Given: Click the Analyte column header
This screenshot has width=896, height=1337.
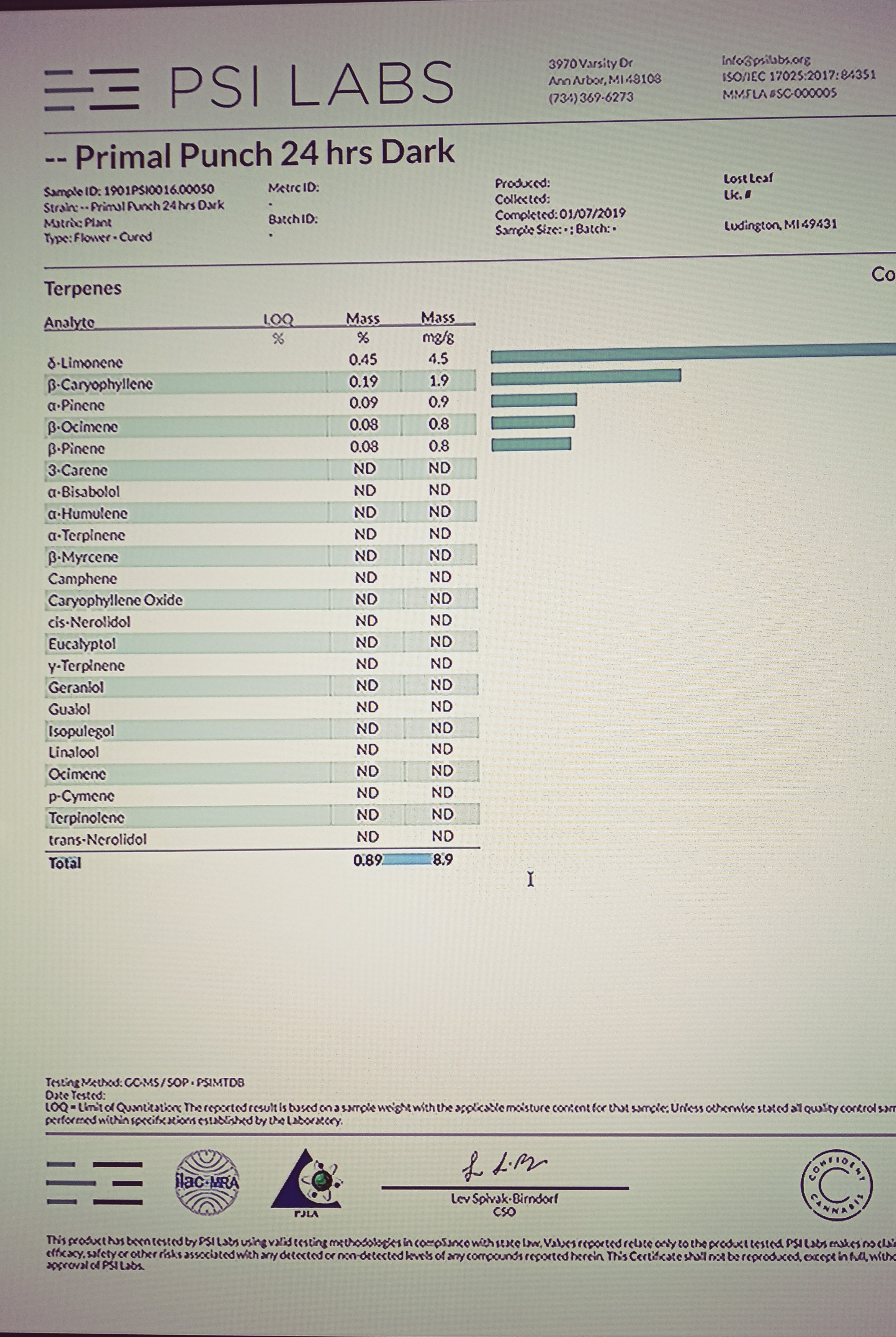Looking at the screenshot, I should pyautogui.click(x=70, y=323).
